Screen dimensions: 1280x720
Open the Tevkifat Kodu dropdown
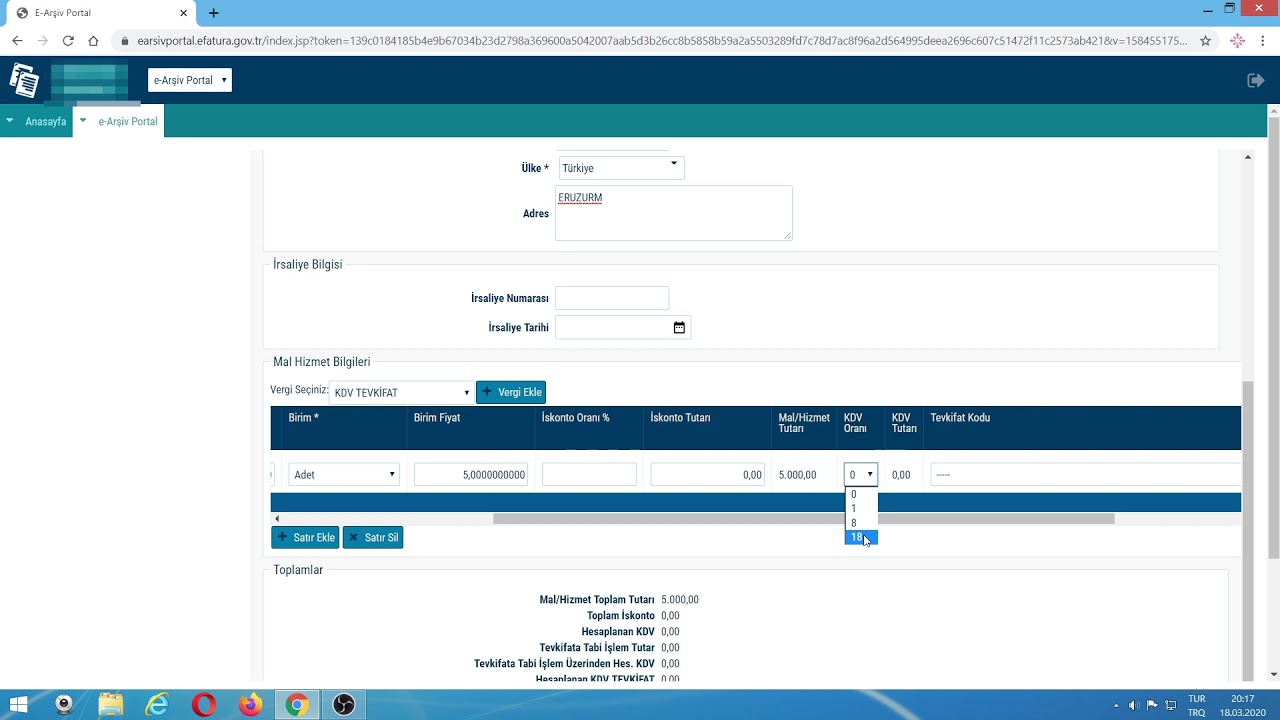coord(1085,475)
